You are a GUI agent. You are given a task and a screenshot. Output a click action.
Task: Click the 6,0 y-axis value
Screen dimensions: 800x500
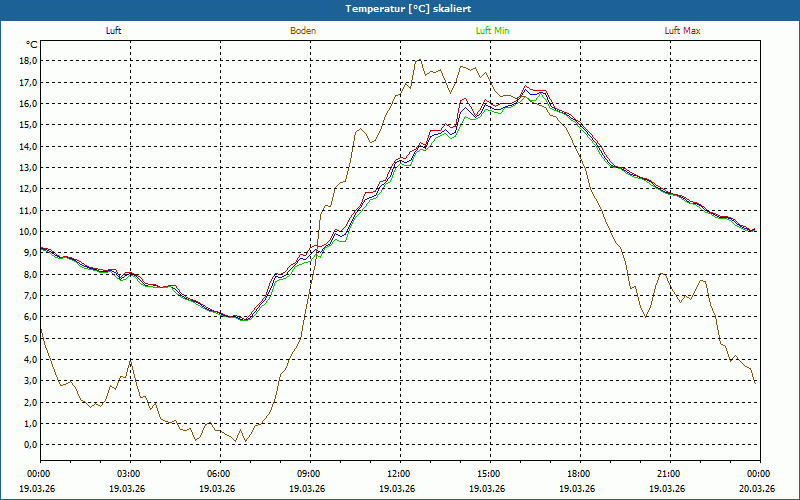[x=31, y=317]
